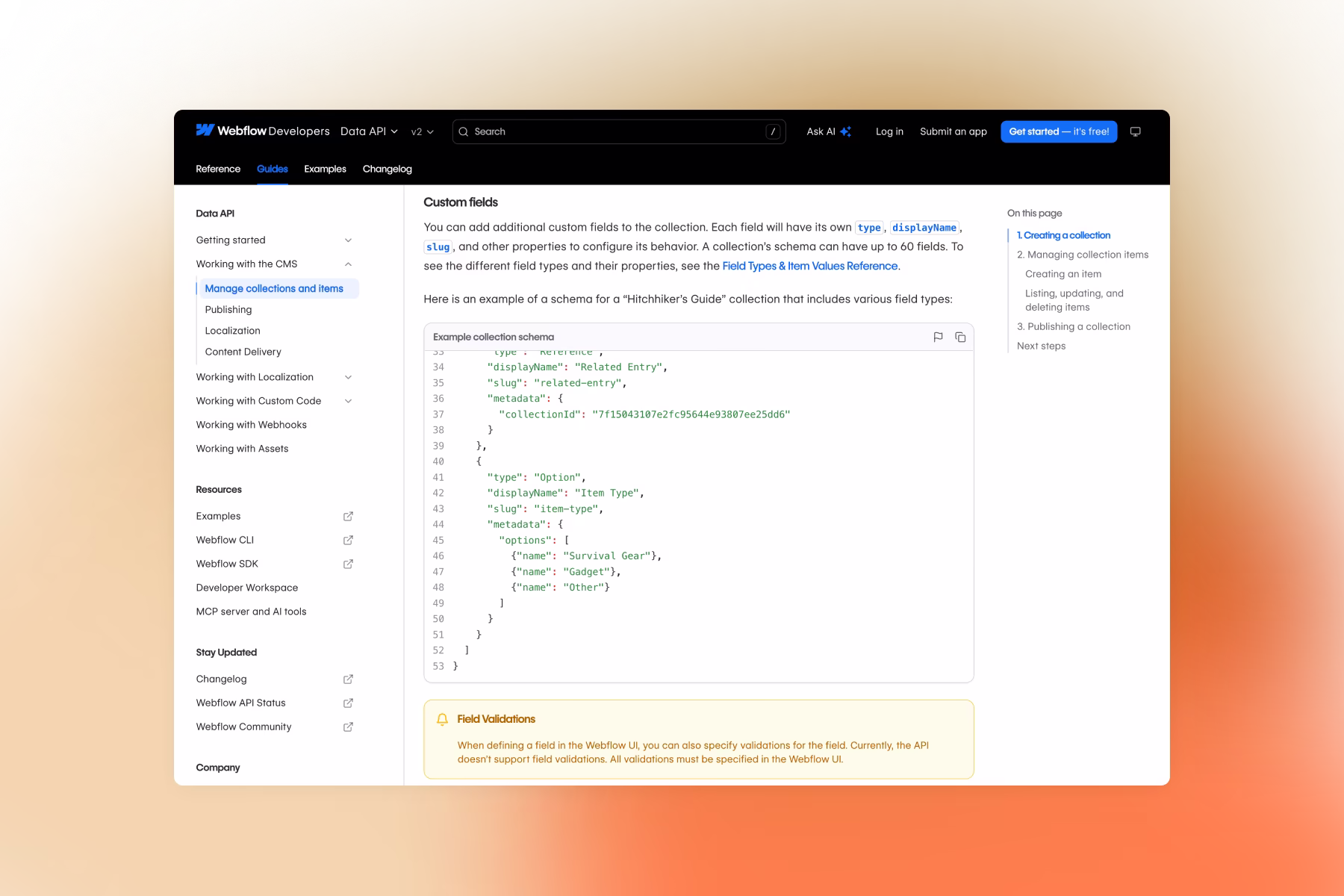Open the Examples tab
This screenshot has height=896, width=1344.
[x=325, y=169]
